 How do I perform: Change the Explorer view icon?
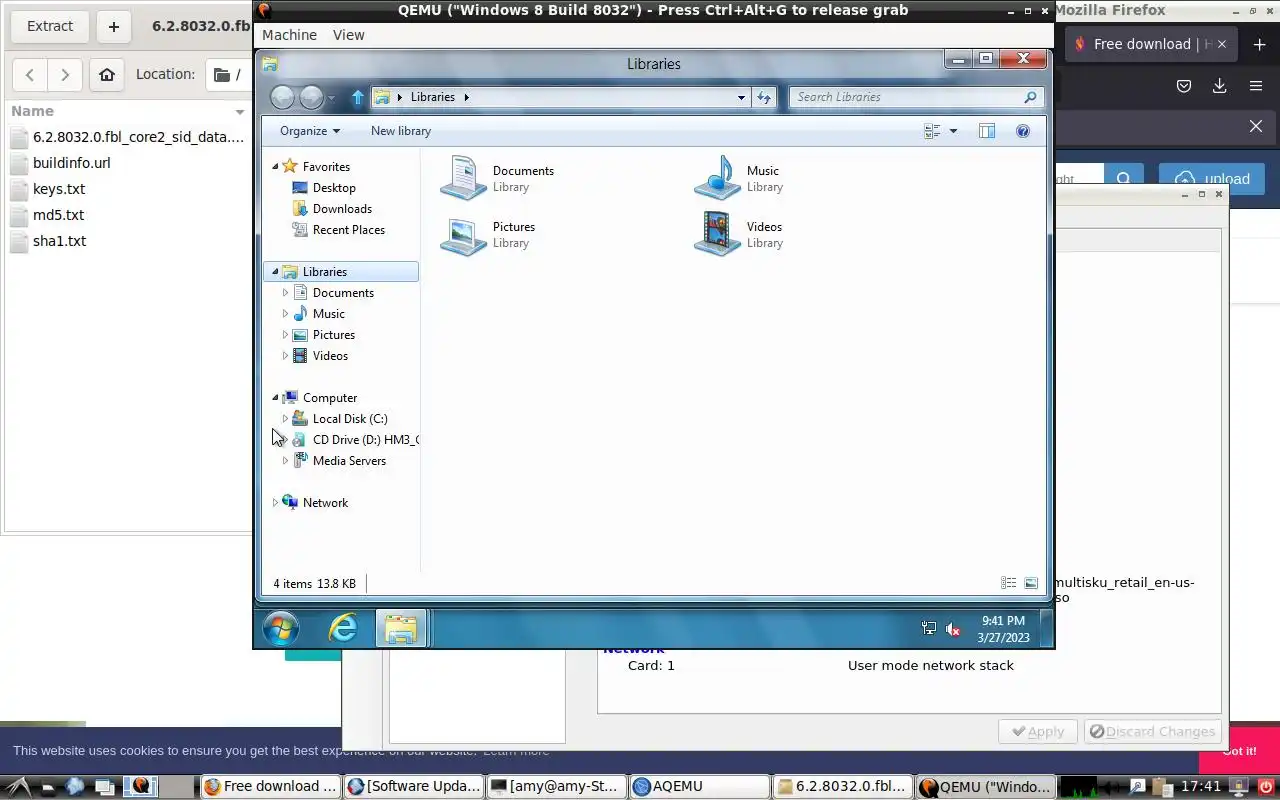pos(932,131)
